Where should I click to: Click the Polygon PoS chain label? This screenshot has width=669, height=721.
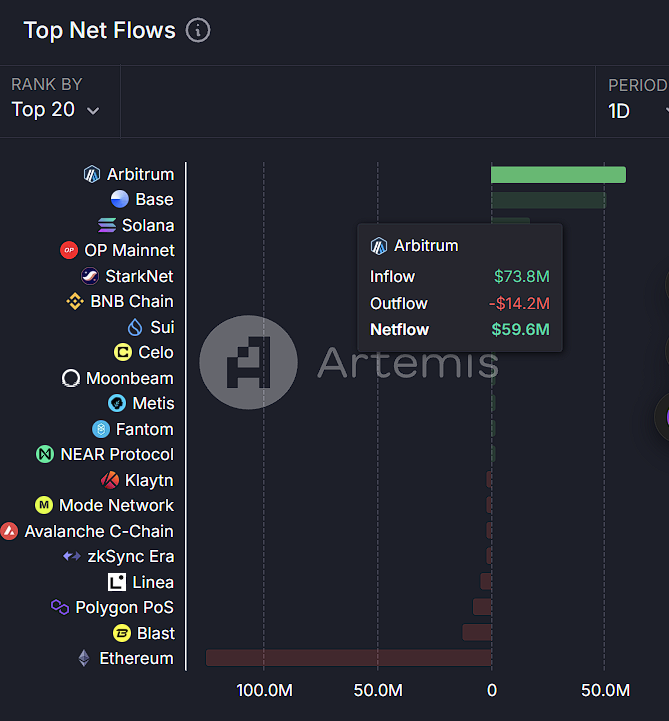tap(124, 607)
